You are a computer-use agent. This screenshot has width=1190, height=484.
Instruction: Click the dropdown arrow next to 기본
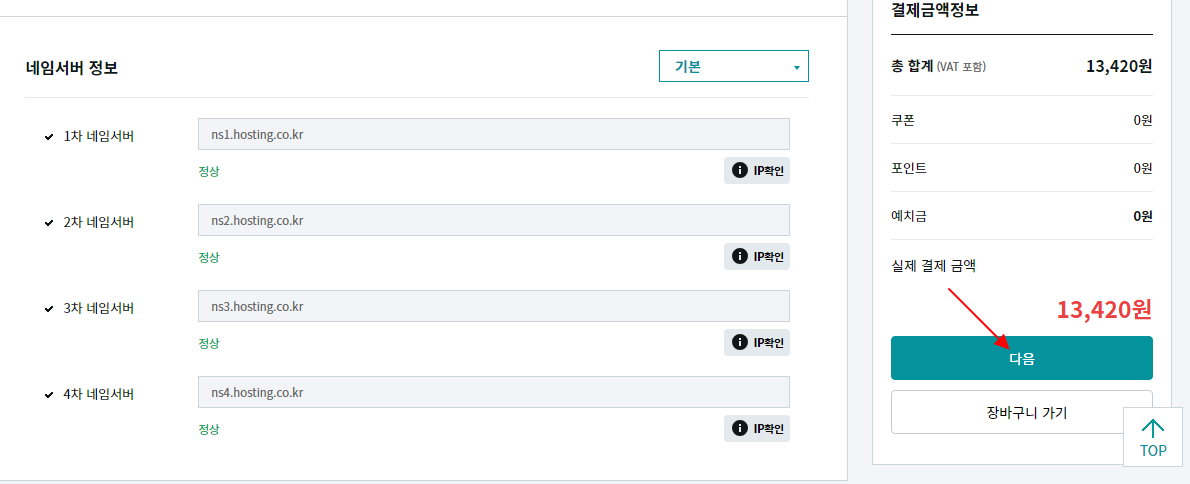coord(796,68)
